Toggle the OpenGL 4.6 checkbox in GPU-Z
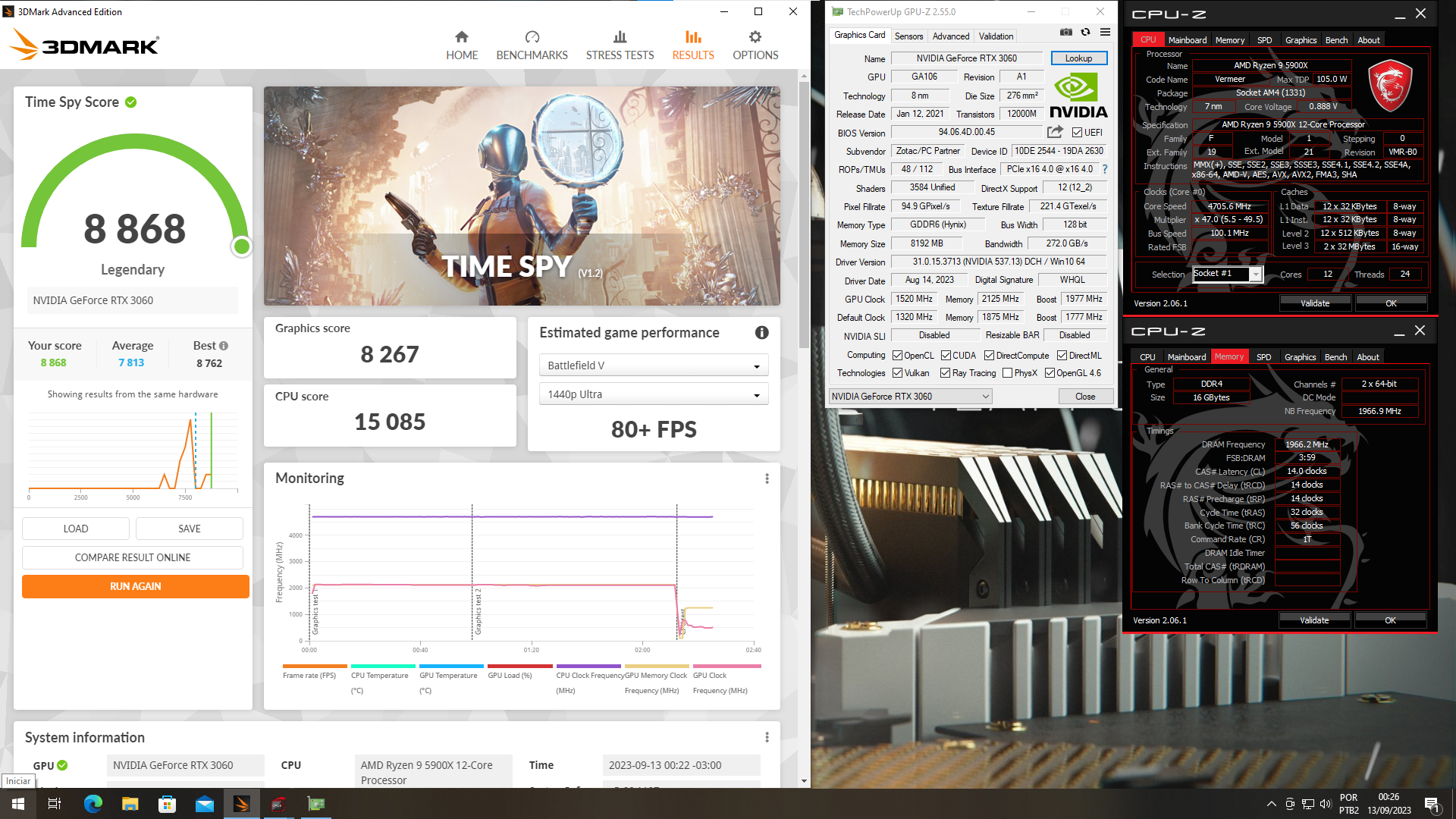 tap(1050, 372)
